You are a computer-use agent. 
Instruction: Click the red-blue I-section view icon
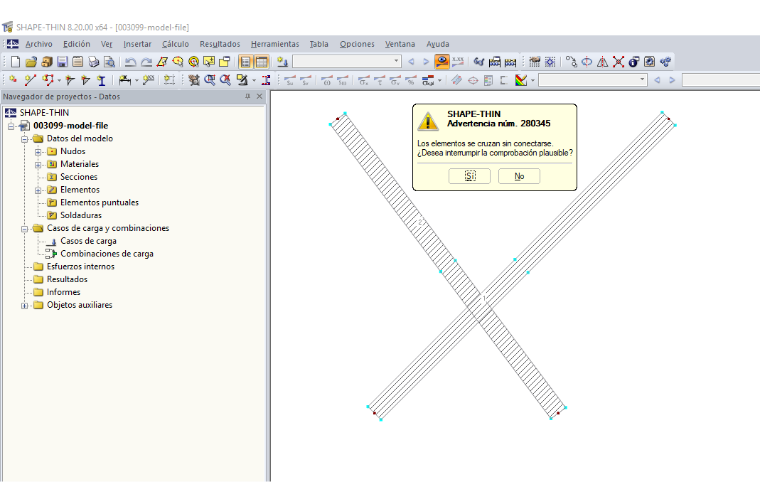(266, 80)
